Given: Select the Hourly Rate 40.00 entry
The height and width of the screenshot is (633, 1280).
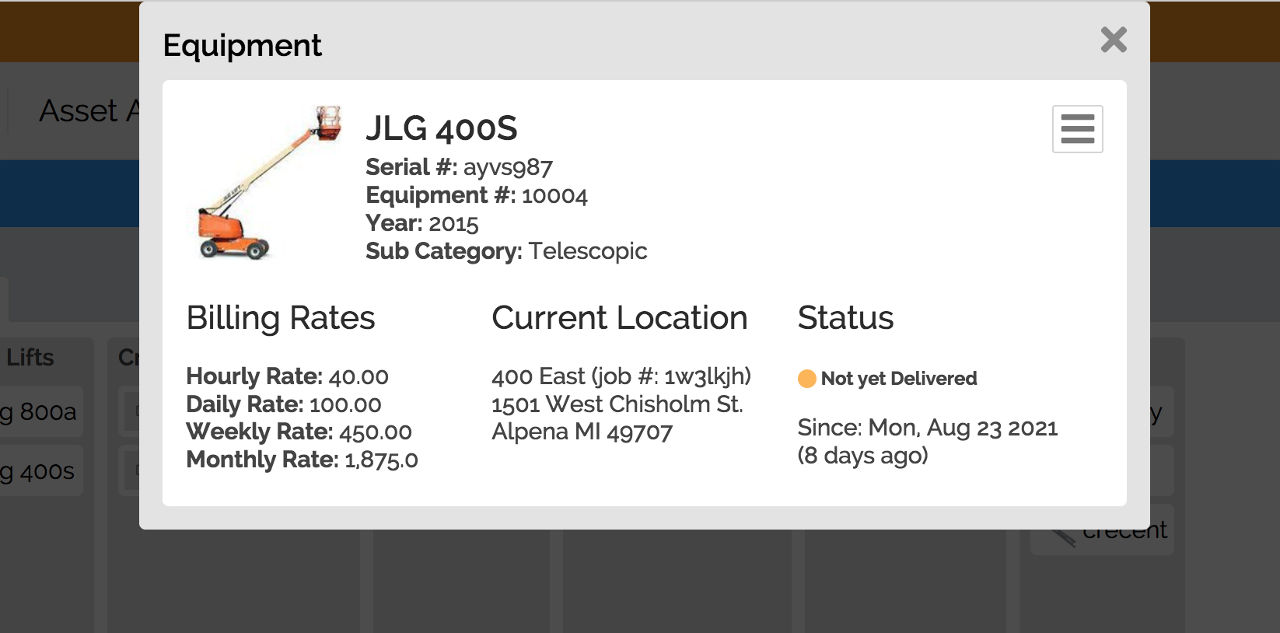Looking at the screenshot, I should click(287, 377).
